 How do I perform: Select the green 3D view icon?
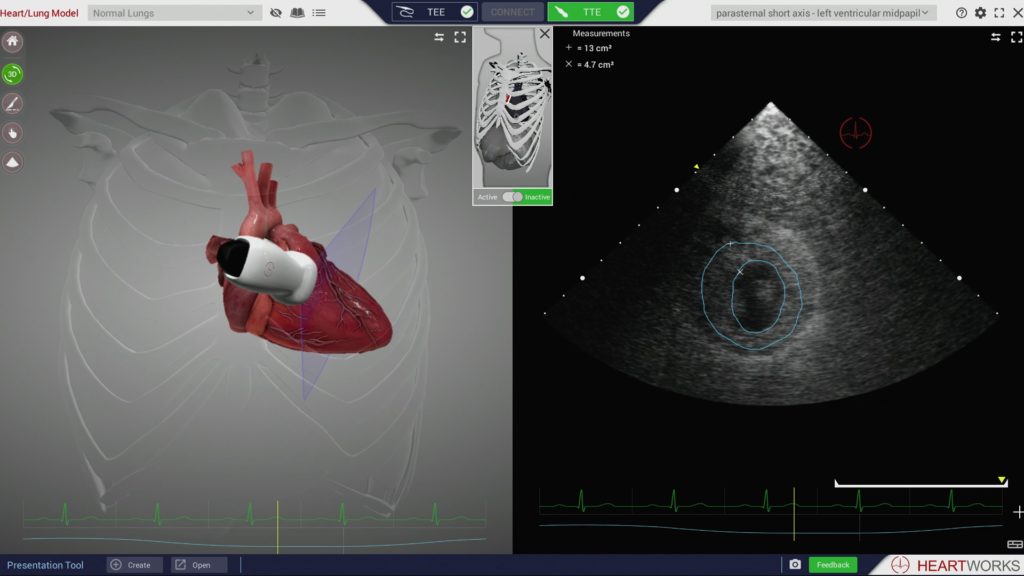[13, 73]
